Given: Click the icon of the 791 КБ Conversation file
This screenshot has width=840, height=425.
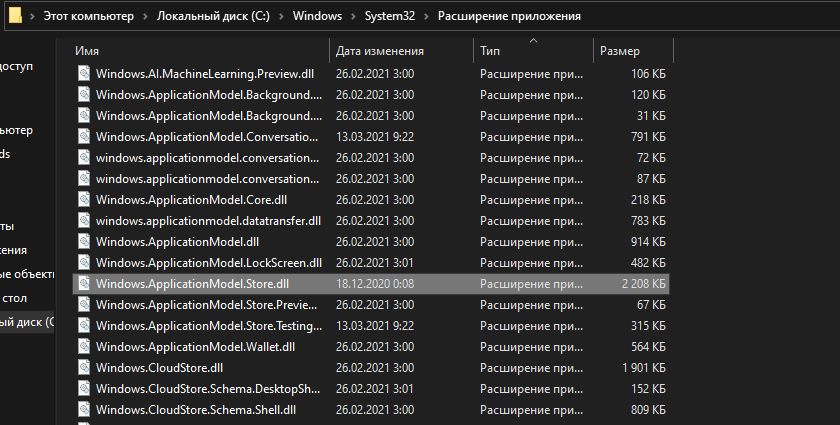Looking at the screenshot, I should click(84, 137).
